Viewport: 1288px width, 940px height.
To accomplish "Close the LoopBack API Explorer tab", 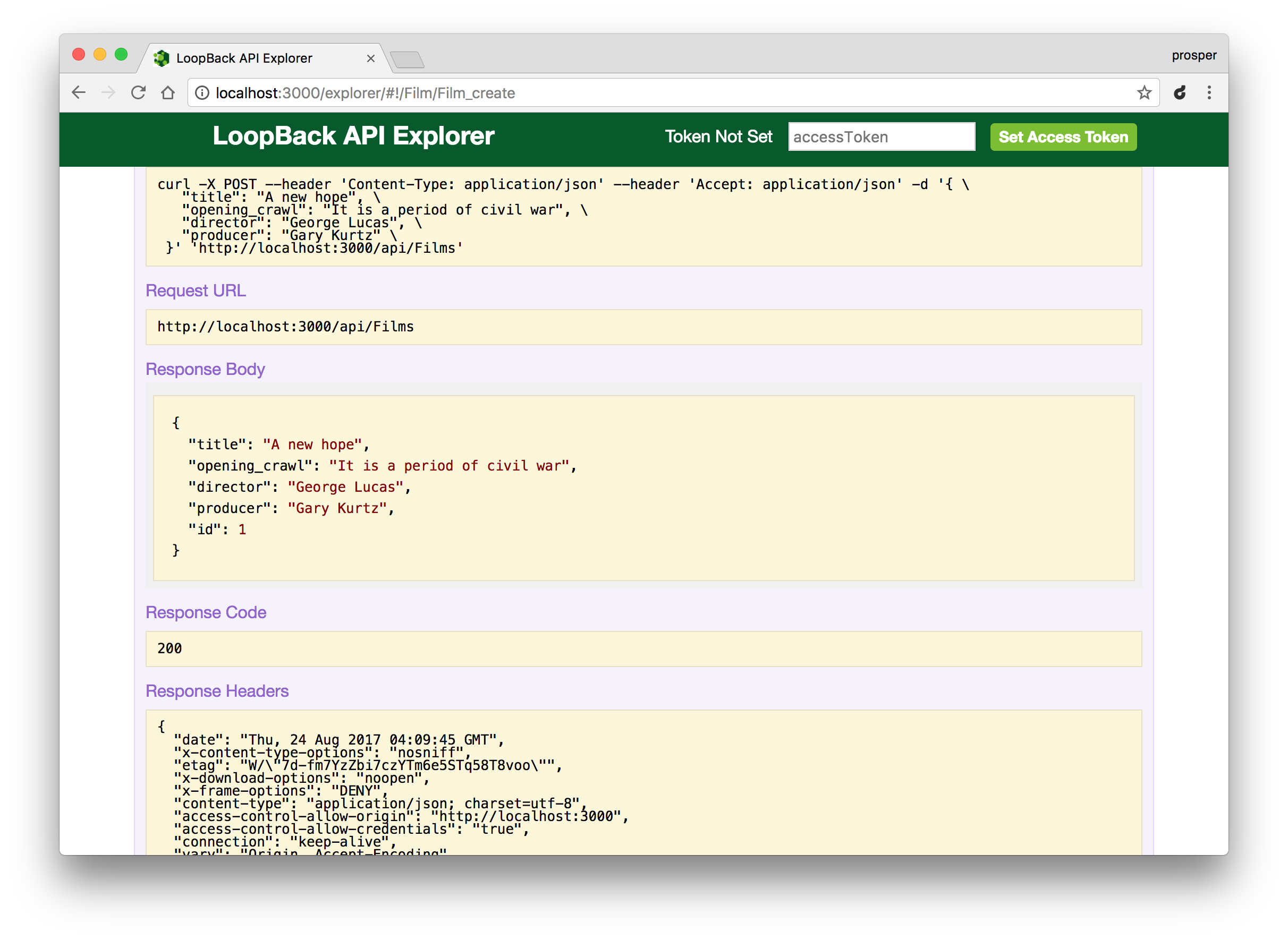I will 370,58.
